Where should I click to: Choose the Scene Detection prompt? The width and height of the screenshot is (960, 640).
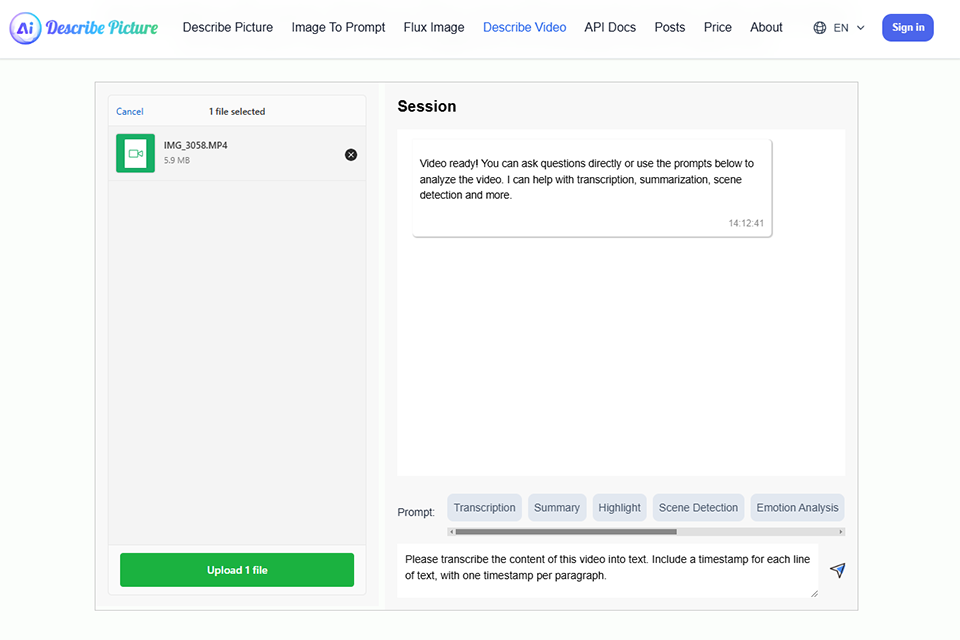(x=700, y=508)
